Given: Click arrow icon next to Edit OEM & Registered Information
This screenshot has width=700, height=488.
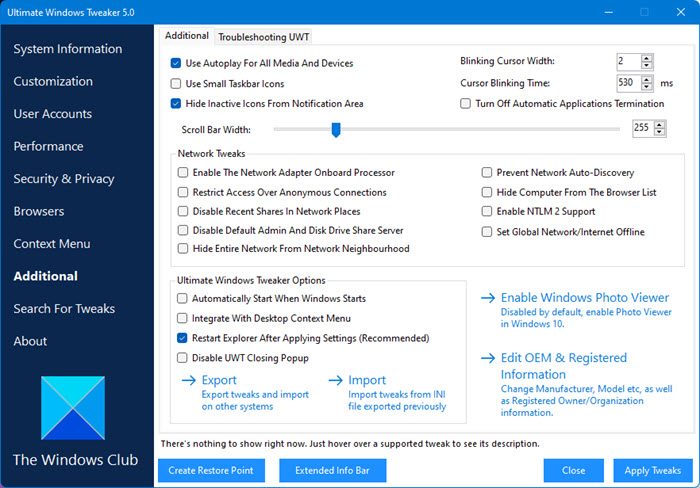Looking at the screenshot, I should (x=488, y=358).
